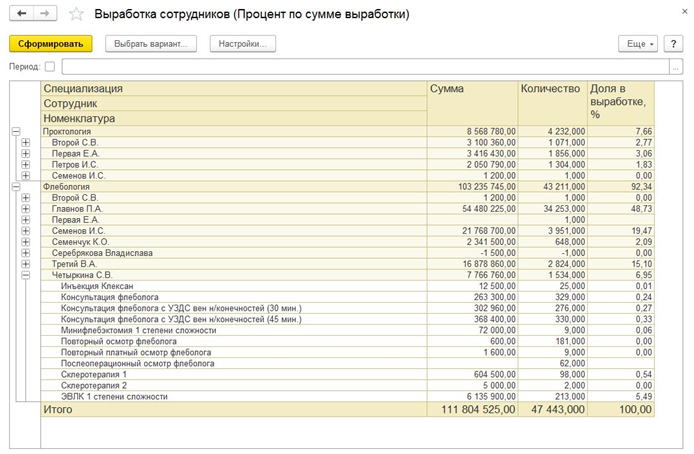
Task: Open the Еще dropdown menu
Action: pyautogui.click(x=639, y=44)
